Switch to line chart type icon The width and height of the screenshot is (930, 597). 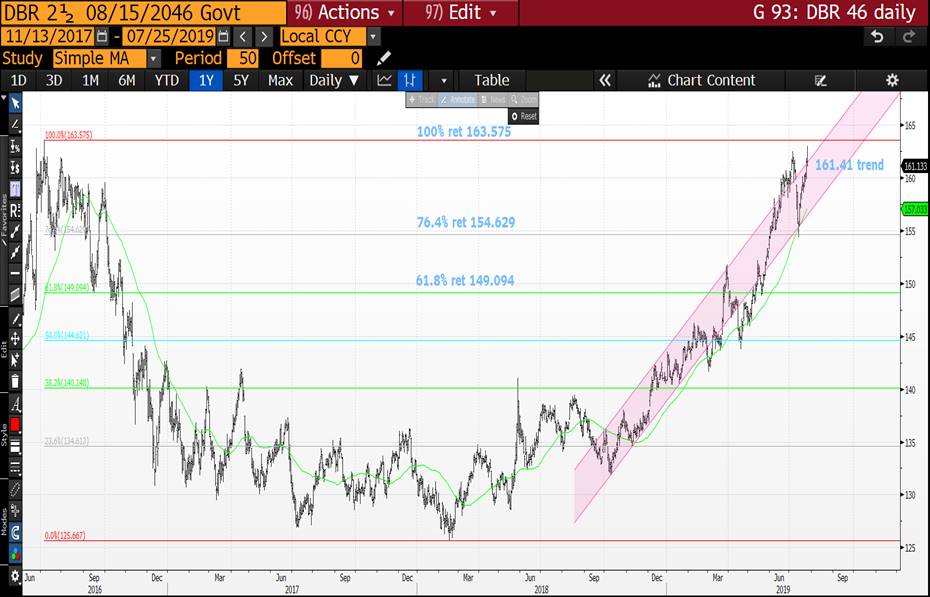384,80
